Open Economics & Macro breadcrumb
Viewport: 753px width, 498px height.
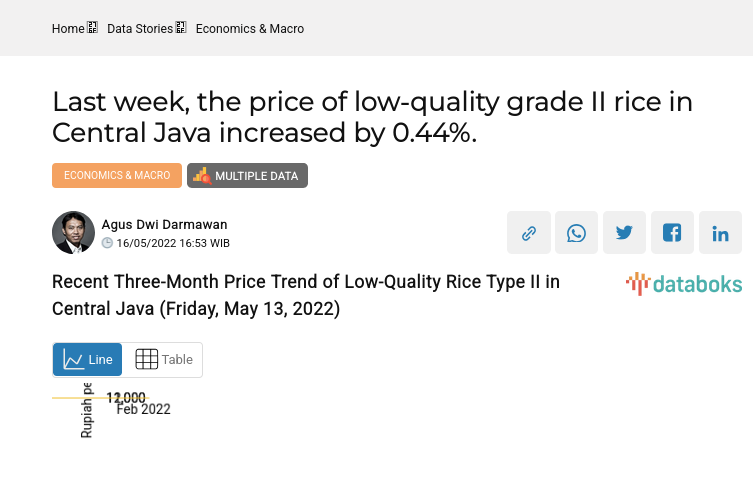point(250,29)
